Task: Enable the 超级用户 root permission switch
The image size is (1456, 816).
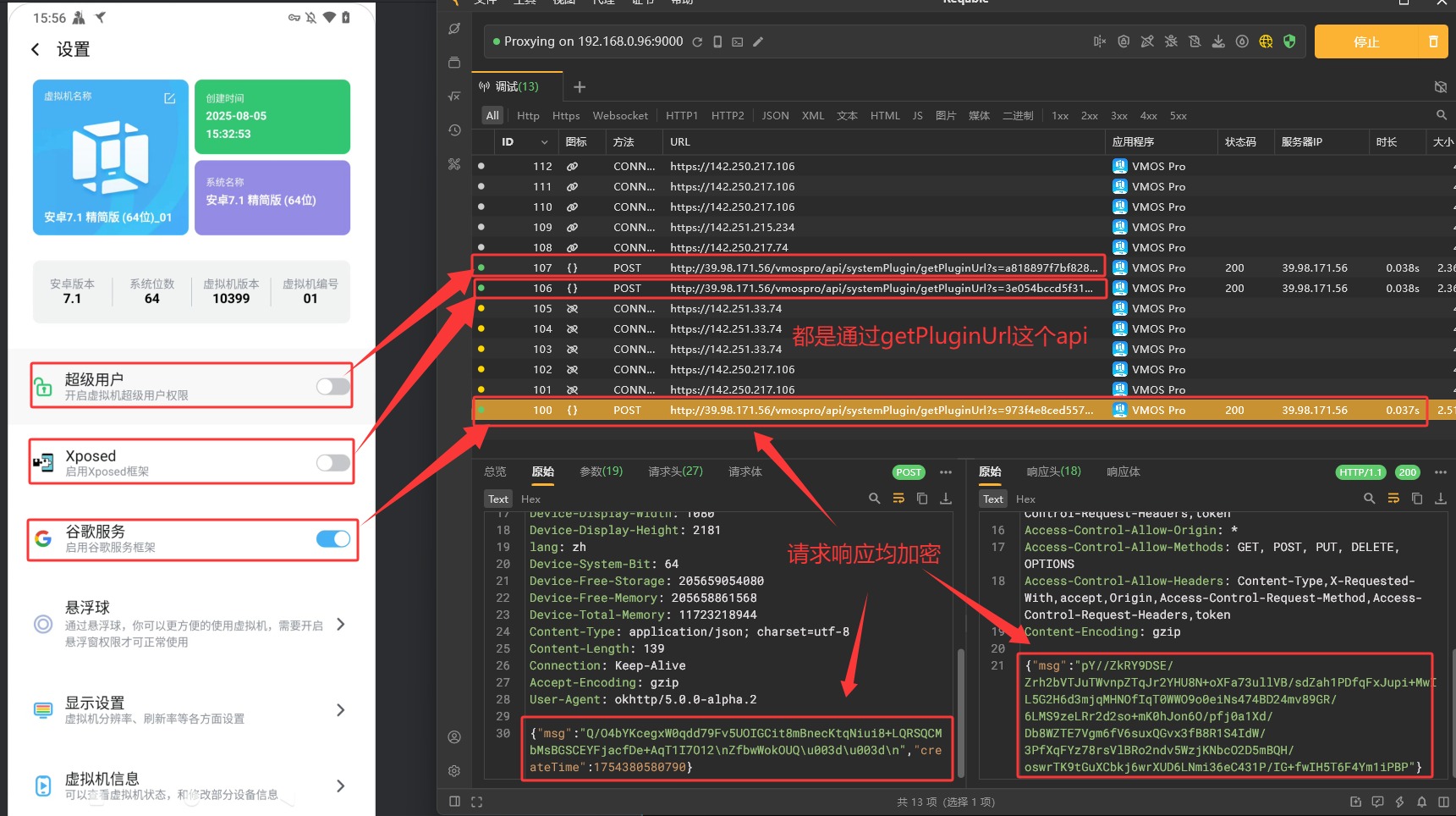Action: [332, 387]
